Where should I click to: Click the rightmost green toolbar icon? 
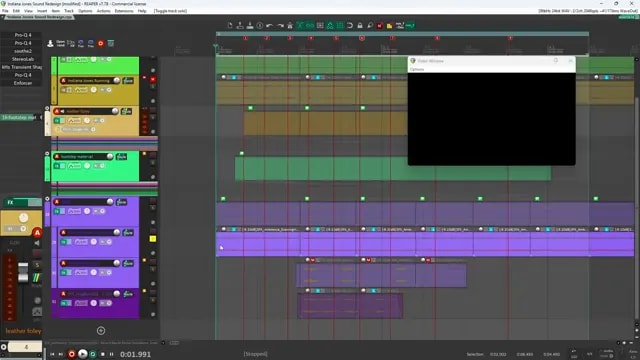410,25
